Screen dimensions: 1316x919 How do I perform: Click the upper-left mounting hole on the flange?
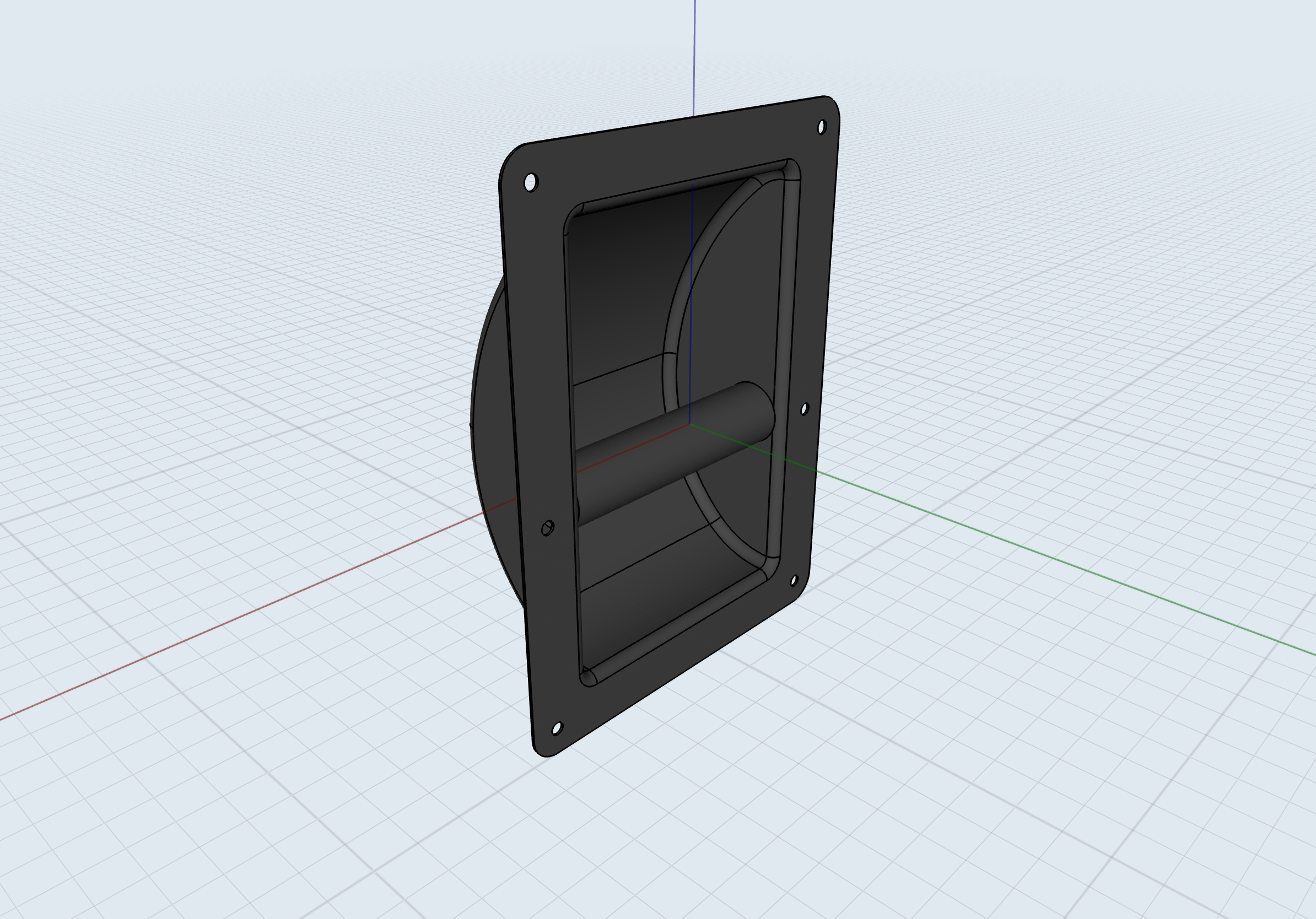coord(531,182)
